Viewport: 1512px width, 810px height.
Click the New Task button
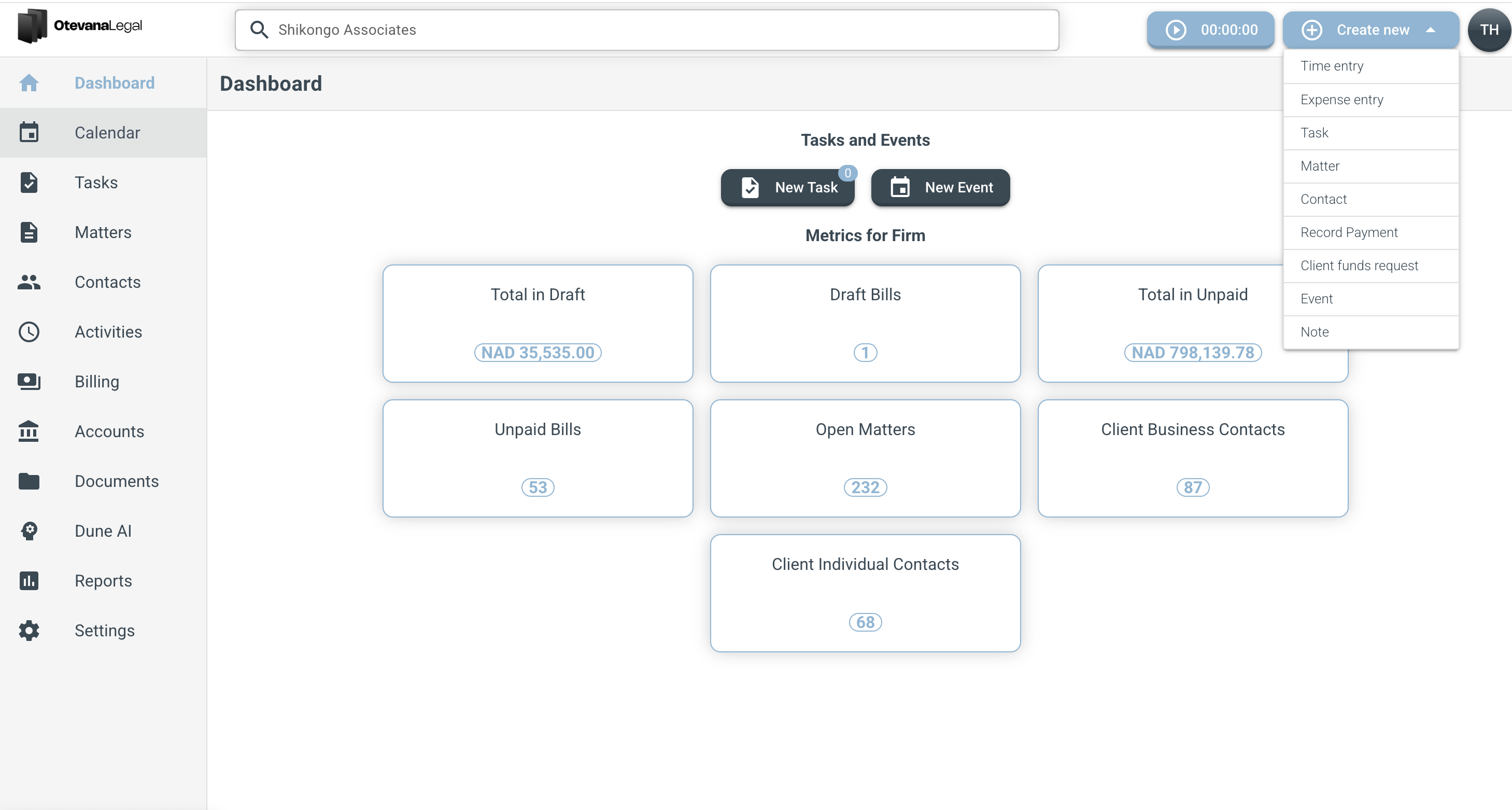click(x=788, y=187)
